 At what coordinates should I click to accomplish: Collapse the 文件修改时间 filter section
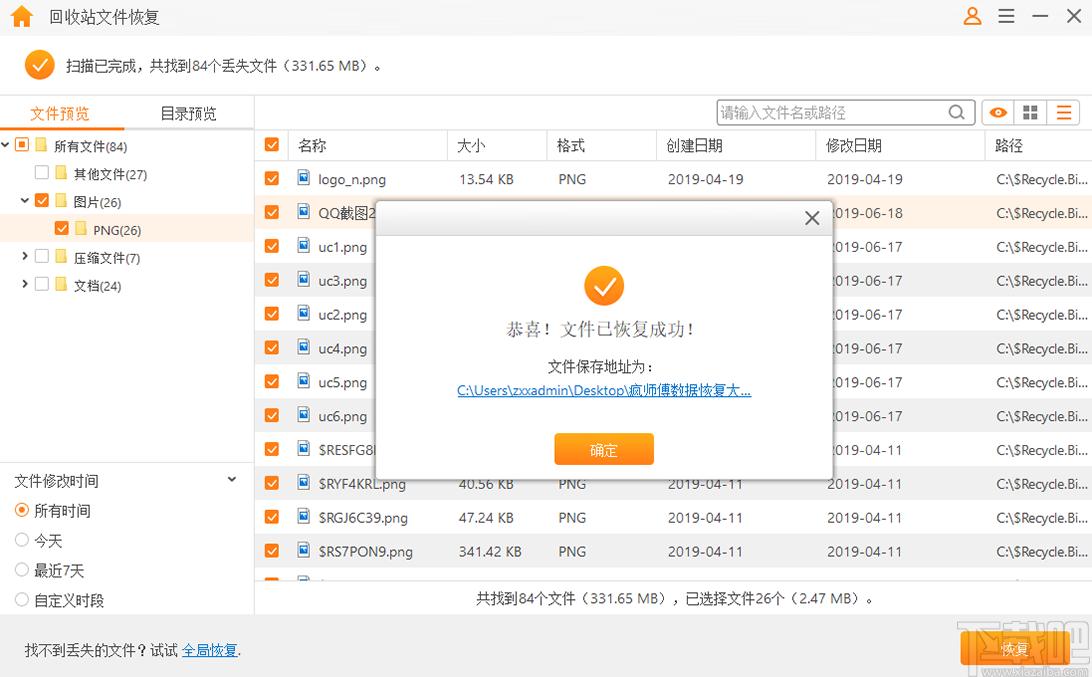tap(232, 480)
